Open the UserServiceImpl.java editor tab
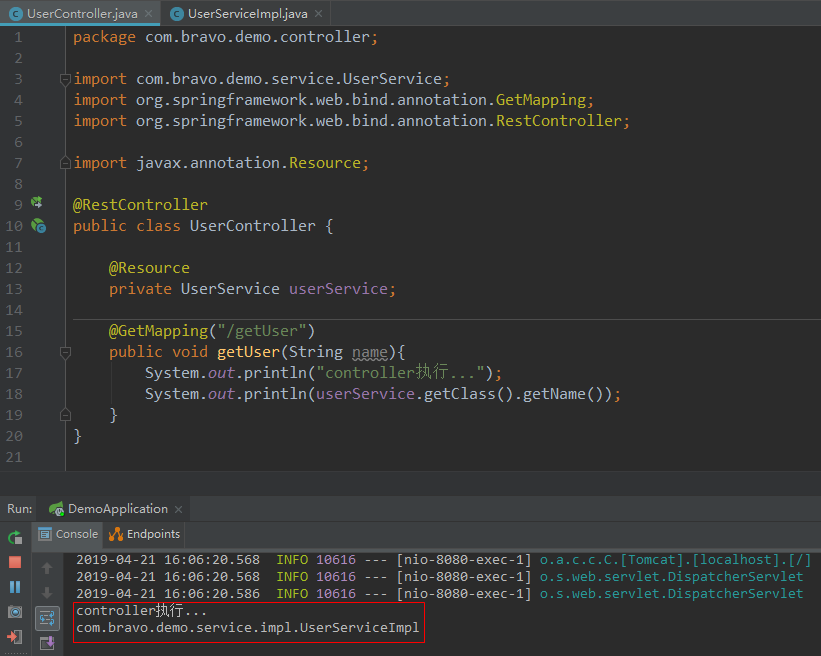The image size is (821, 656). coord(247,13)
